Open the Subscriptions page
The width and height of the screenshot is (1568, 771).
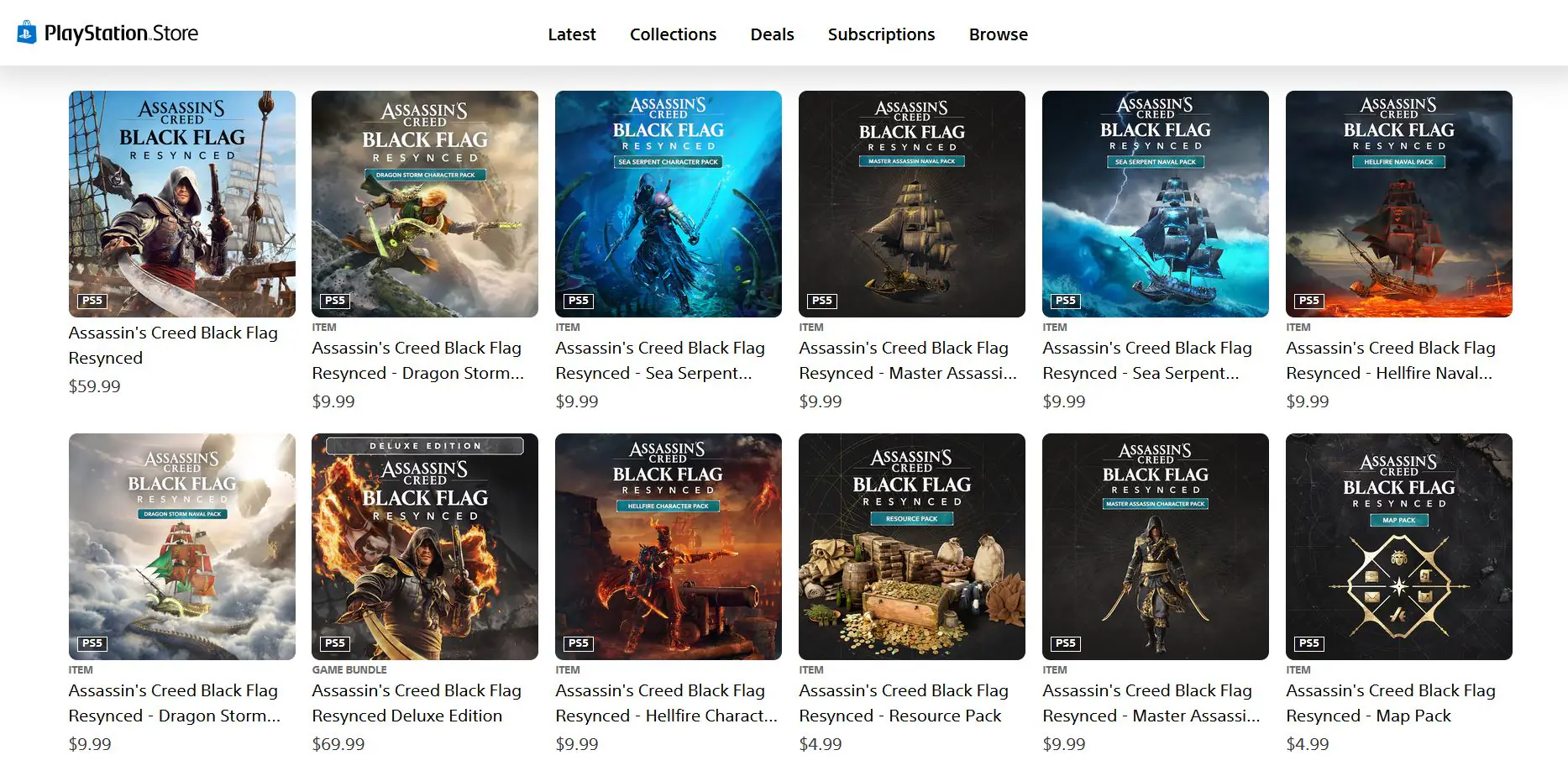pyautogui.click(x=881, y=34)
